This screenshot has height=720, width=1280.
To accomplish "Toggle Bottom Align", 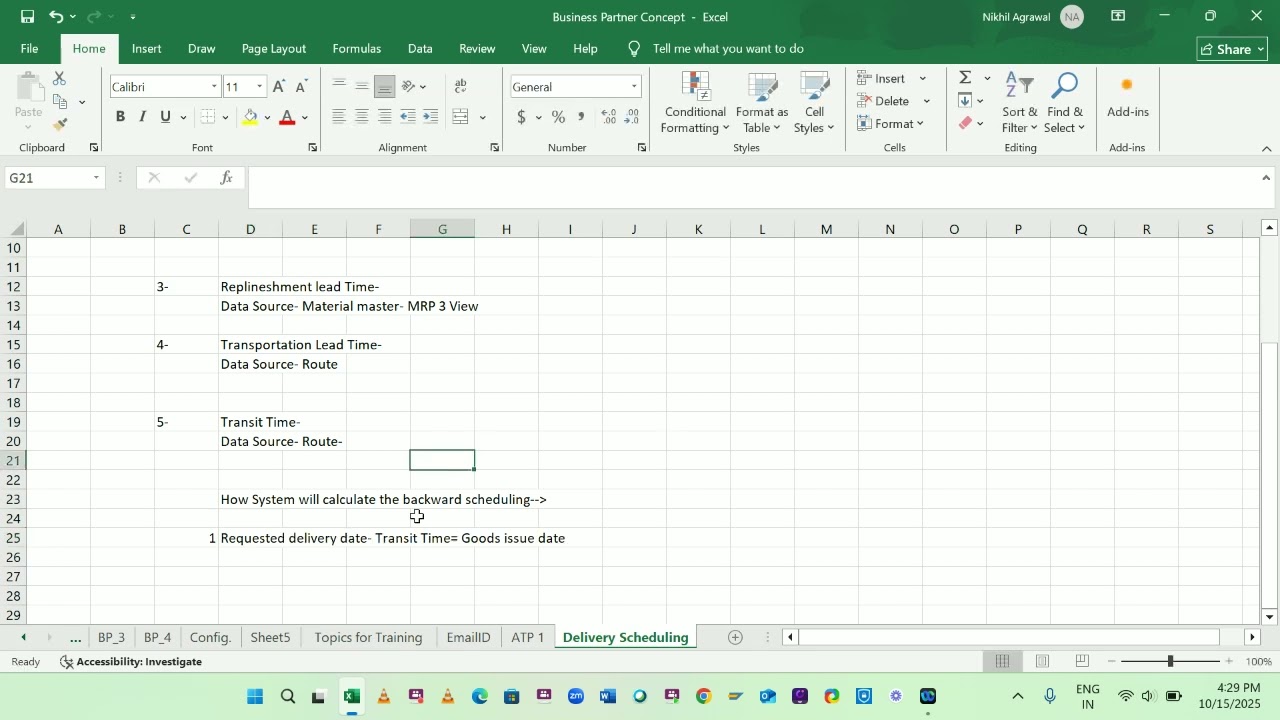I will tap(384, 87).
